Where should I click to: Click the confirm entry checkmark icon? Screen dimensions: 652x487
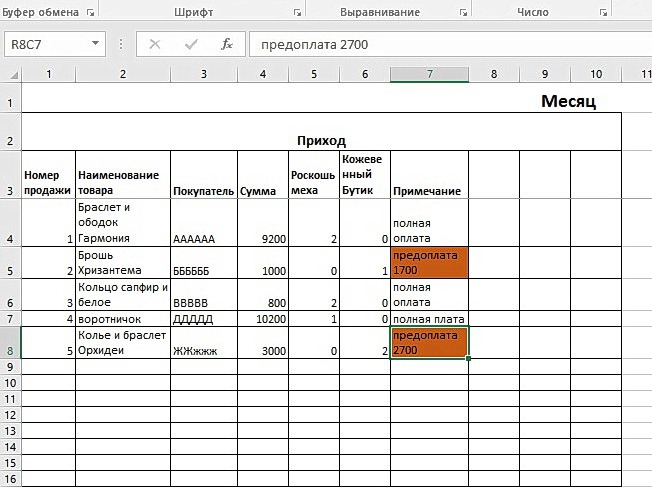click(x=191, y=44)
